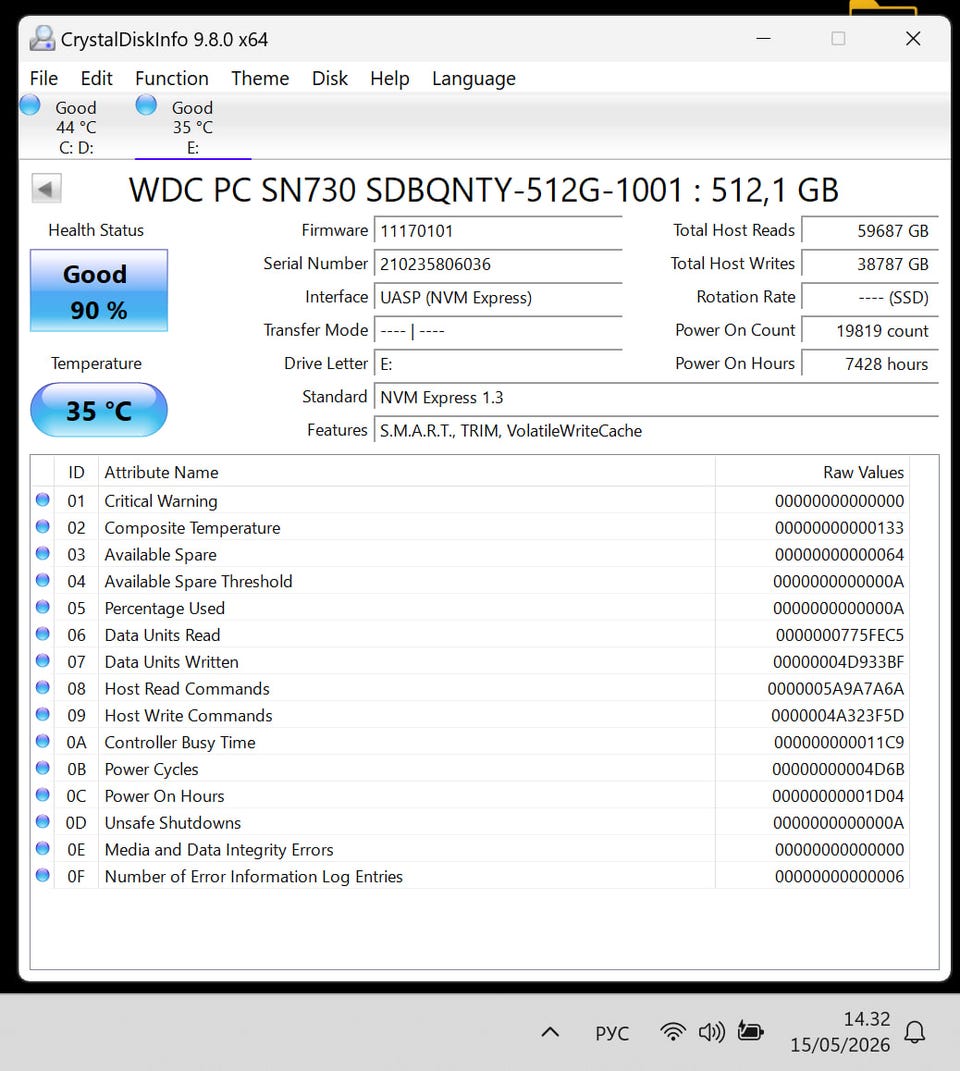Click the CrystalDiskInfo title bar app icon
The width and height of the screenshot is (960, 1071).
click(x=42, y=38)
